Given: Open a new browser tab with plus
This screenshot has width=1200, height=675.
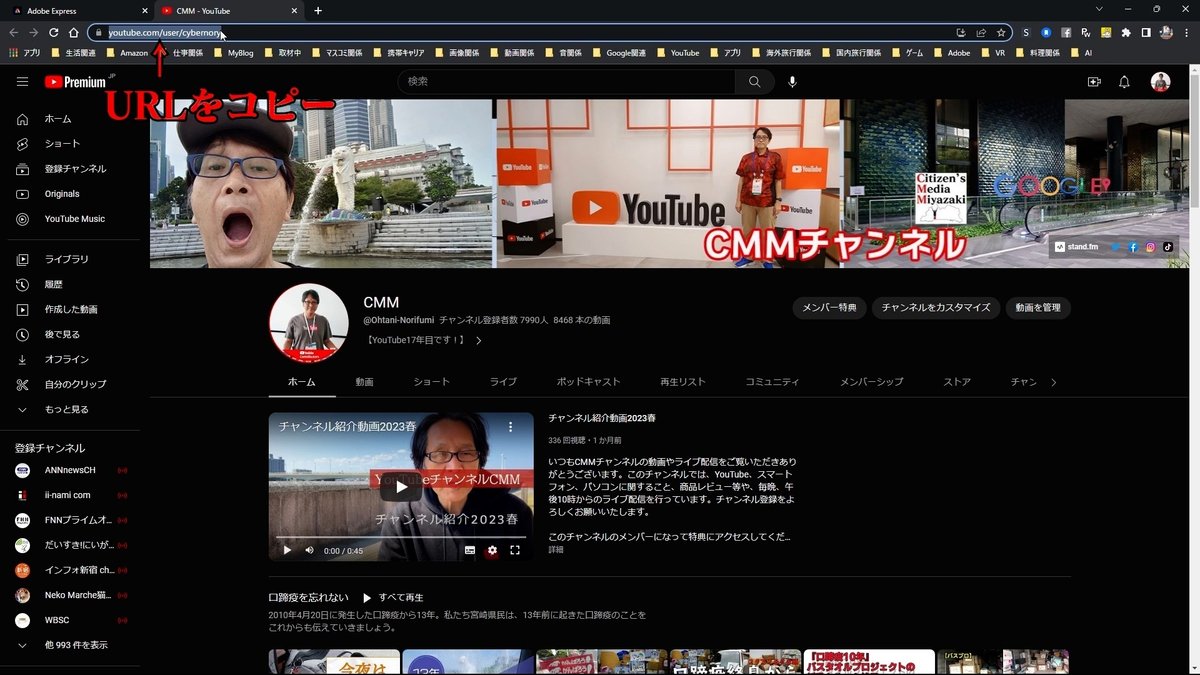Looking at the screenshot, I should pyautogui.click(x=318, y=10).
